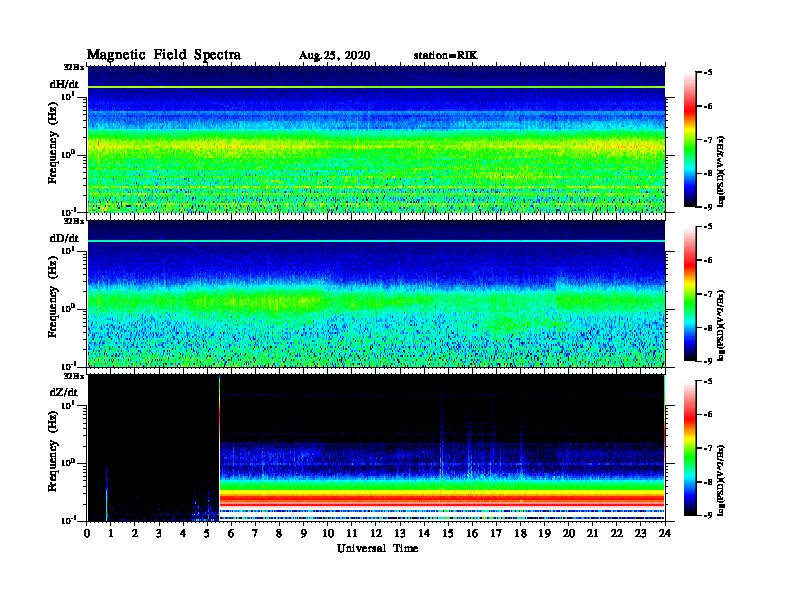Screen dimensions: 792x612
Task: Select the 'Aug 25, 2020' date text
Action: pyautogui.click(x=334, y=56)
